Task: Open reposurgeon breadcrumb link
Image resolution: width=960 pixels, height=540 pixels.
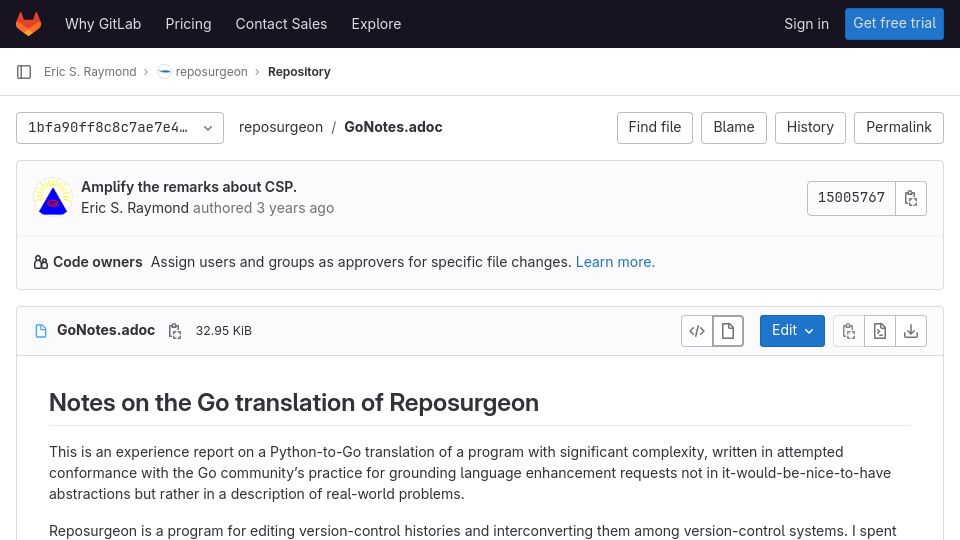Action: click(212, 72)
